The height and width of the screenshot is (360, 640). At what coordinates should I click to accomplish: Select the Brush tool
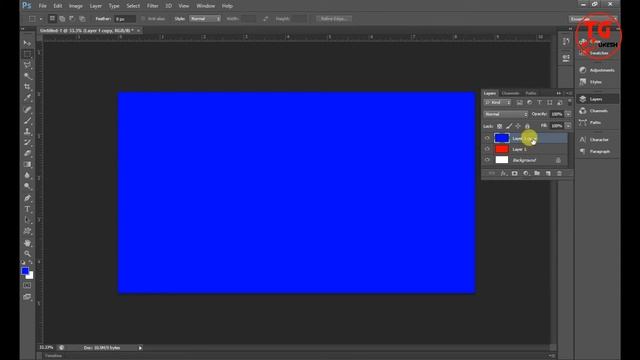click(27, 120)
